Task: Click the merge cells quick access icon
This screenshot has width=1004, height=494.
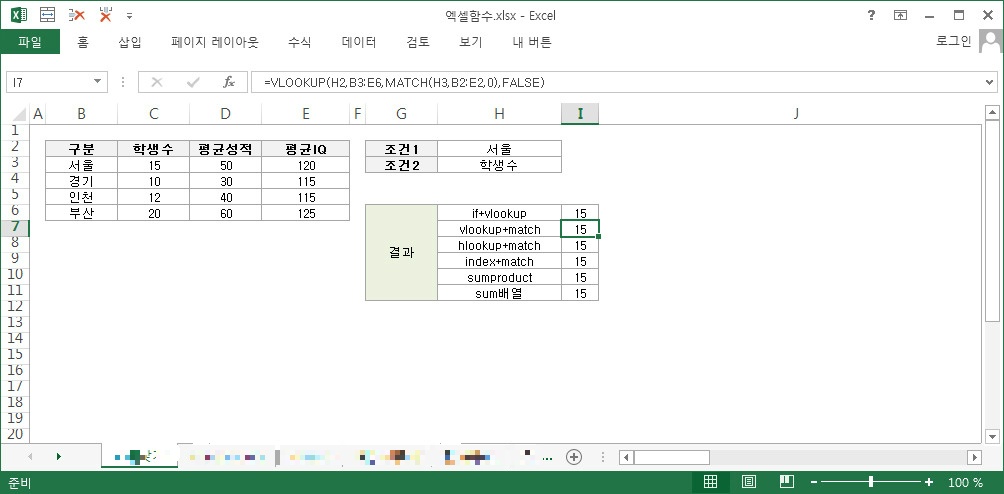Action: 48,15
